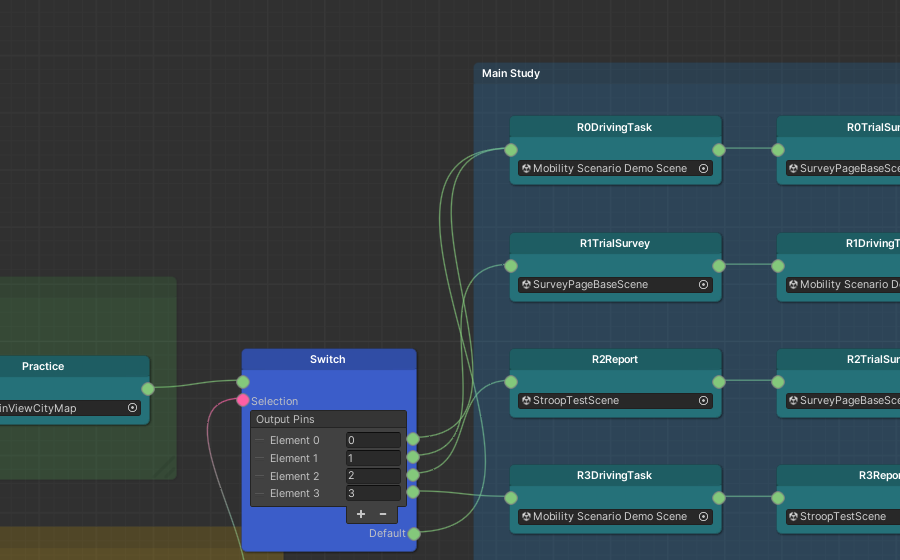Click the Practice node output port
The image size is (900, 560).
pyautogui.click(x=148, y=388)
